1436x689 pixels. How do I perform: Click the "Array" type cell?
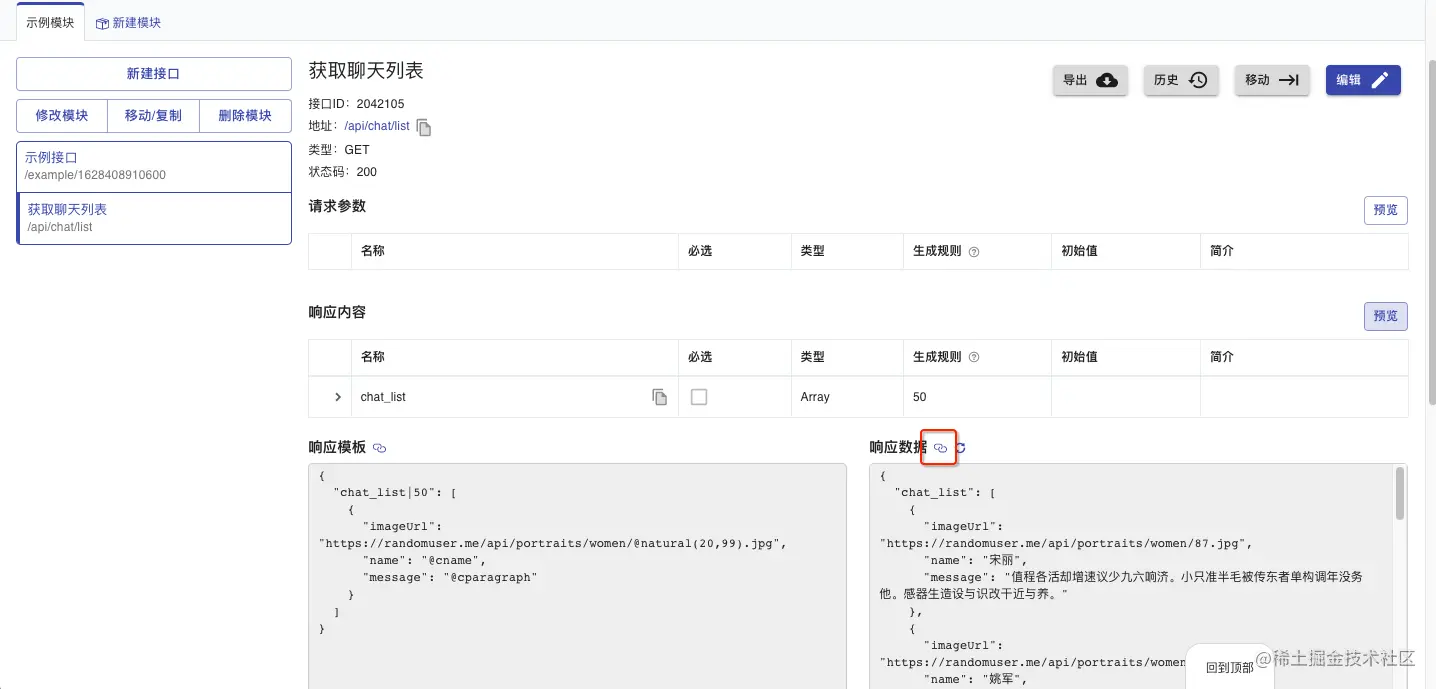click(846, 397)
